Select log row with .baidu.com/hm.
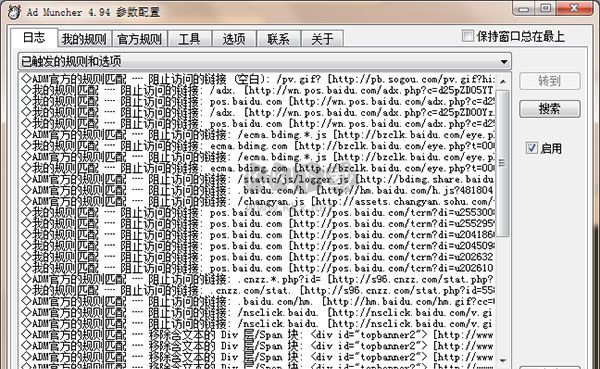This screenshot has height=369, width=600. 258,301
